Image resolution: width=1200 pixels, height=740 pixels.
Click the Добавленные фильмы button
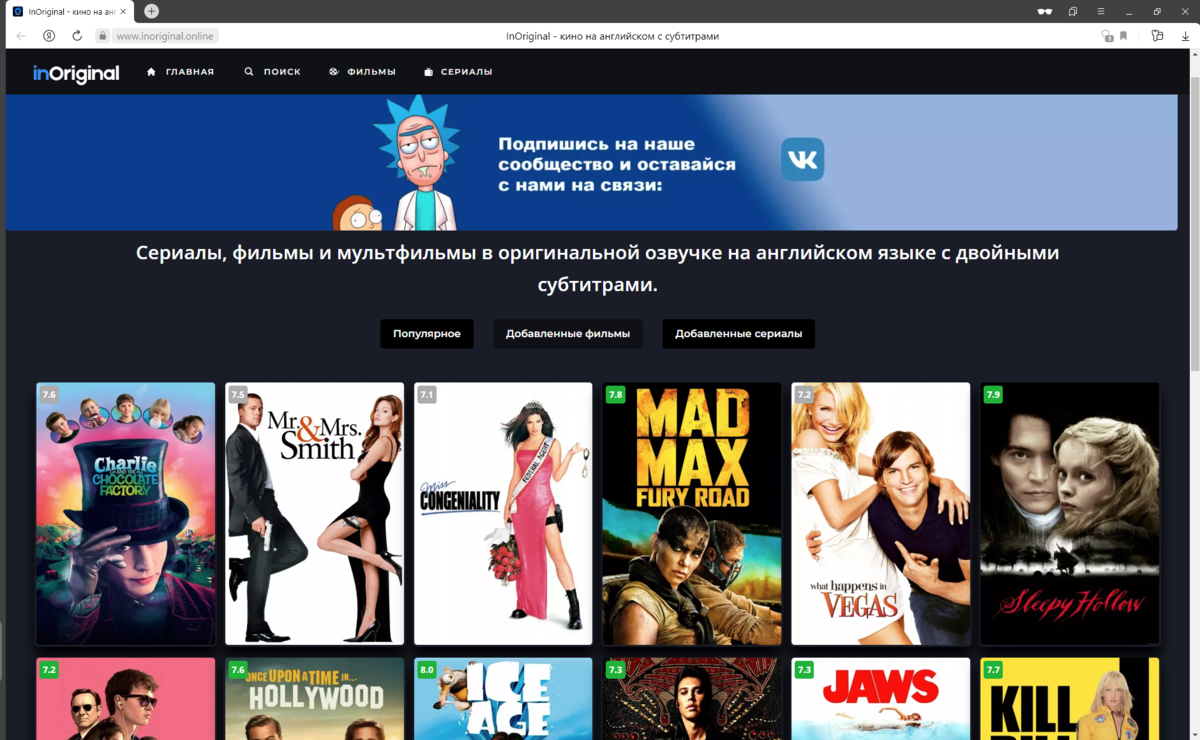tap(568, 334)
